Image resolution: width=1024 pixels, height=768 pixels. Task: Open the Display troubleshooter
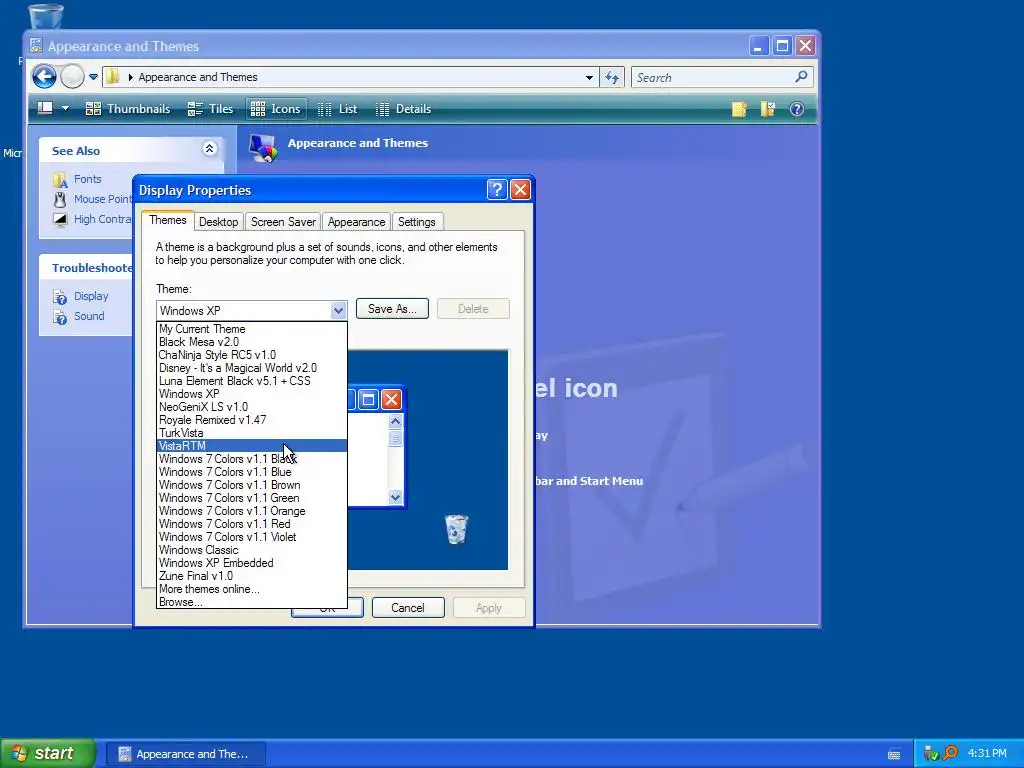pos(91,296)
